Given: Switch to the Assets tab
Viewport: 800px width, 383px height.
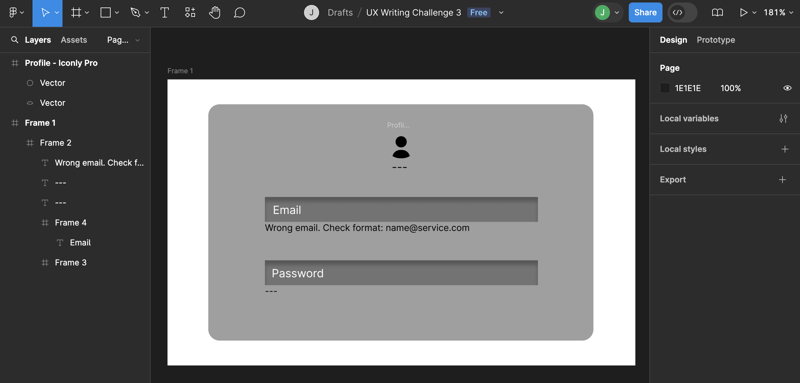Looking at the screenshot, I should click(x=74, y=40).
